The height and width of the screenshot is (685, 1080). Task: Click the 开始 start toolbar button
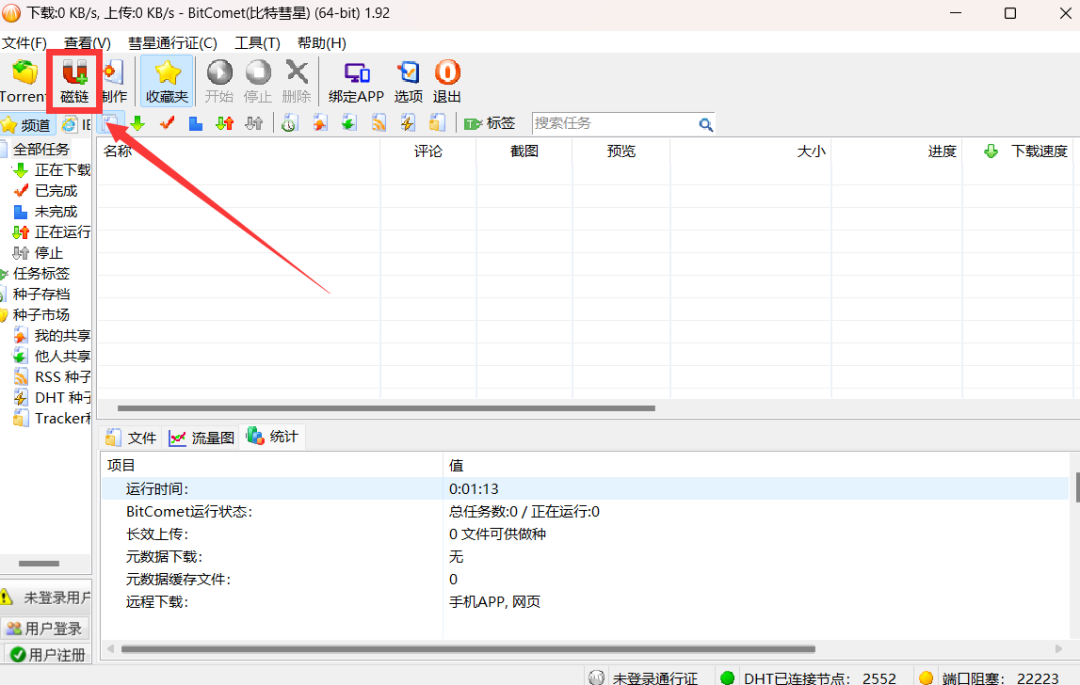click(x=219, y=81)
